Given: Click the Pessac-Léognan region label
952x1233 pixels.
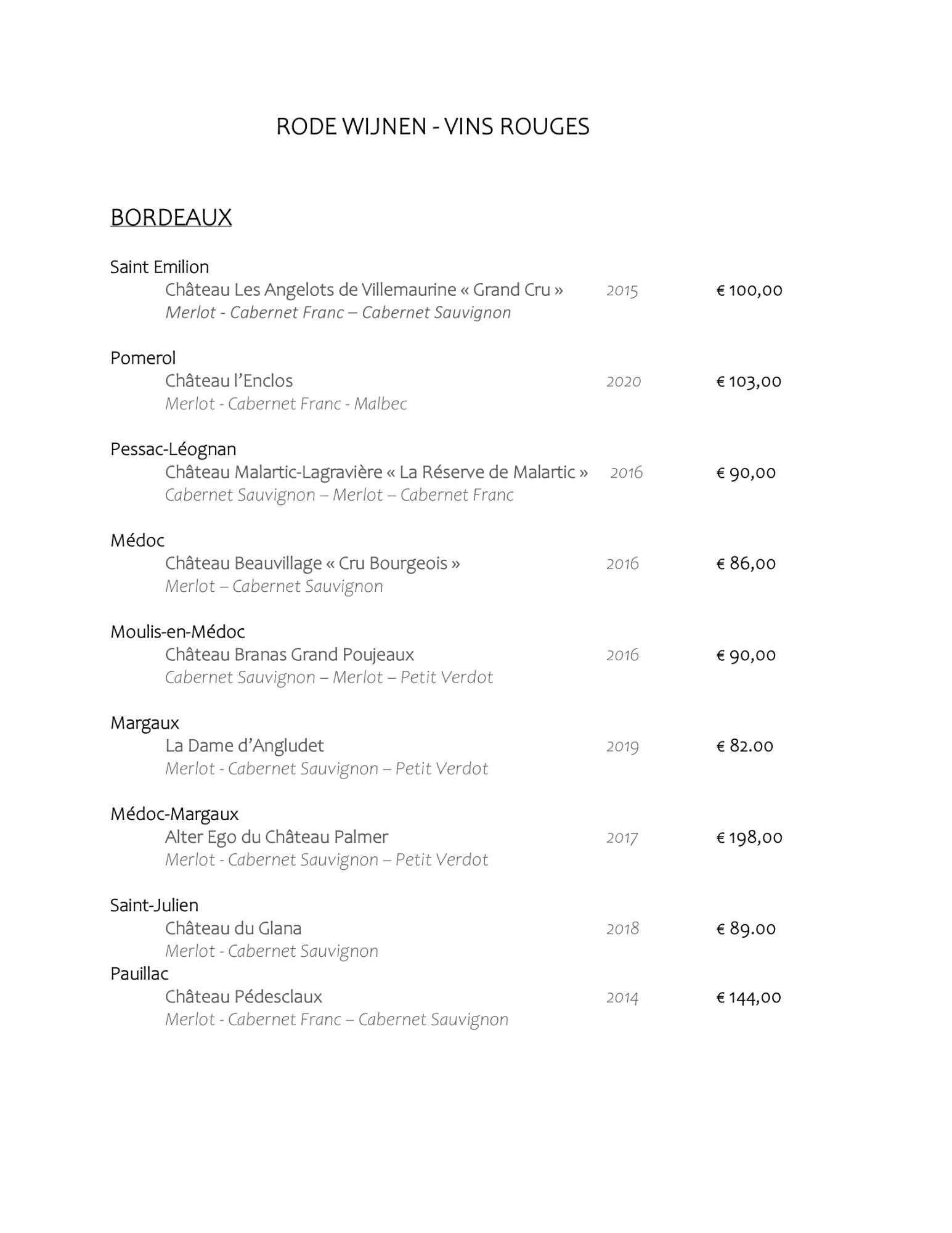Looking at the screenshot, I should coord(173,449).
